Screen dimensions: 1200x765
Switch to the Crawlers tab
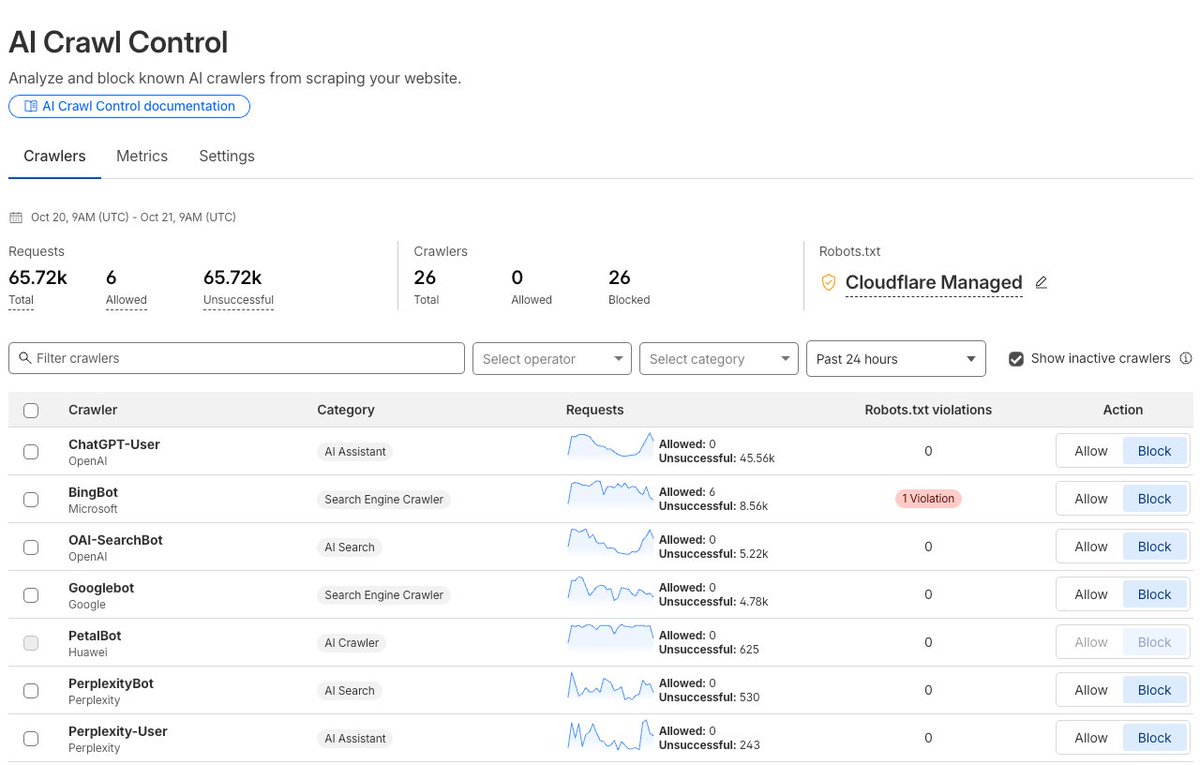tap(55, 156)
